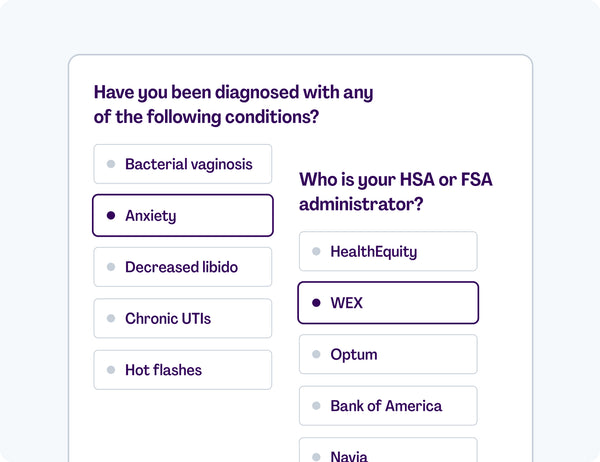Click the HSA or FSA administrator heading
Viewport: 600px width, 462px height.
396,192
